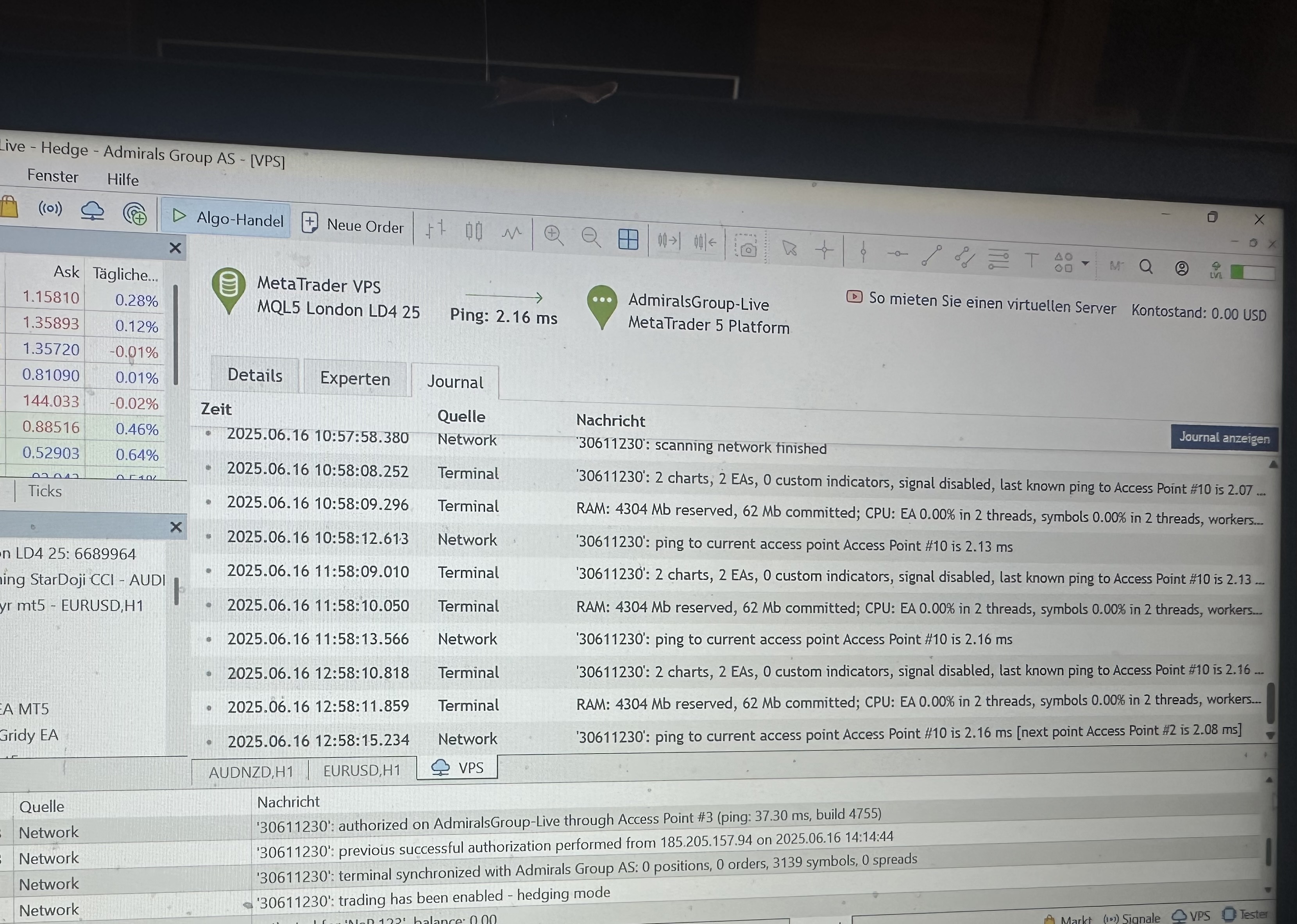Select the arrow cursor tool
This screenshot has width=1297, height=924.
(790, 248)
